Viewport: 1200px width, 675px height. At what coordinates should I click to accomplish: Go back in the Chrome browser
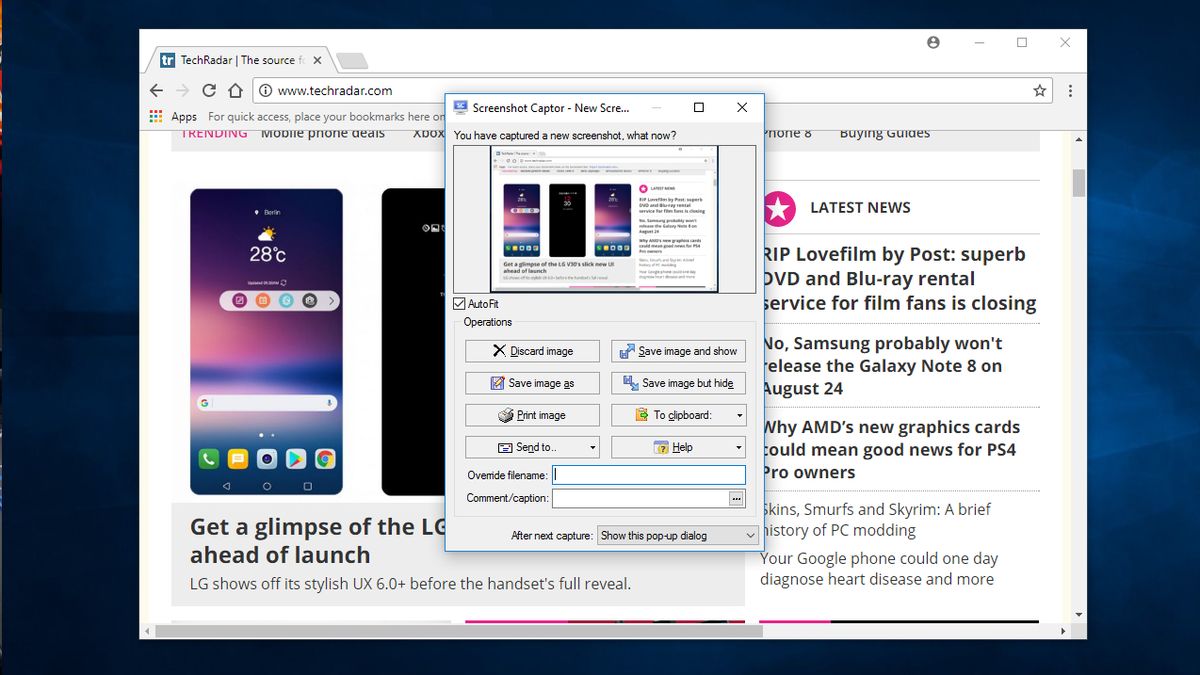pyautogui.click(x=157, y=90)
